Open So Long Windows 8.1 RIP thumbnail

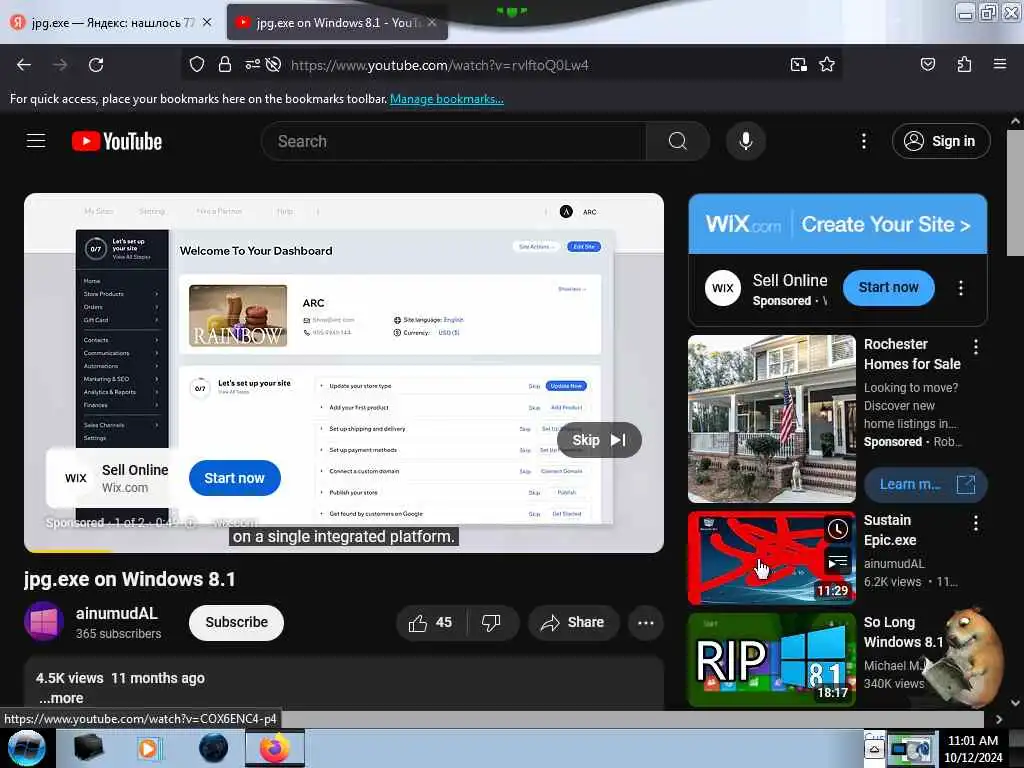771,660
